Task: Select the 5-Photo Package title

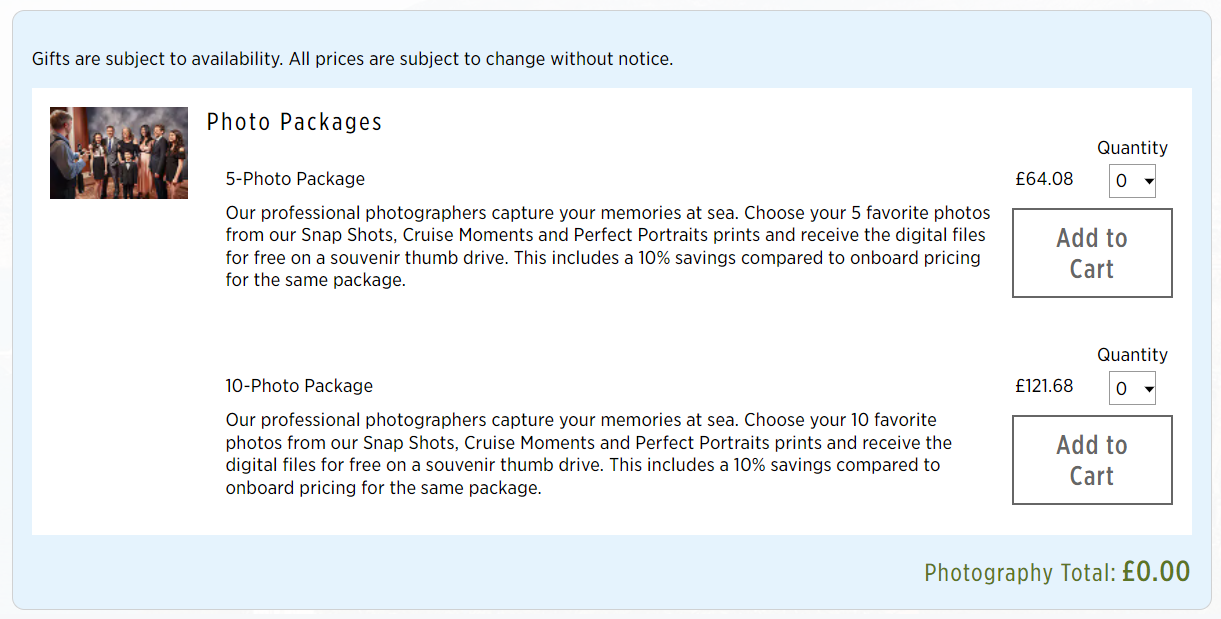Action: [295, 179]
